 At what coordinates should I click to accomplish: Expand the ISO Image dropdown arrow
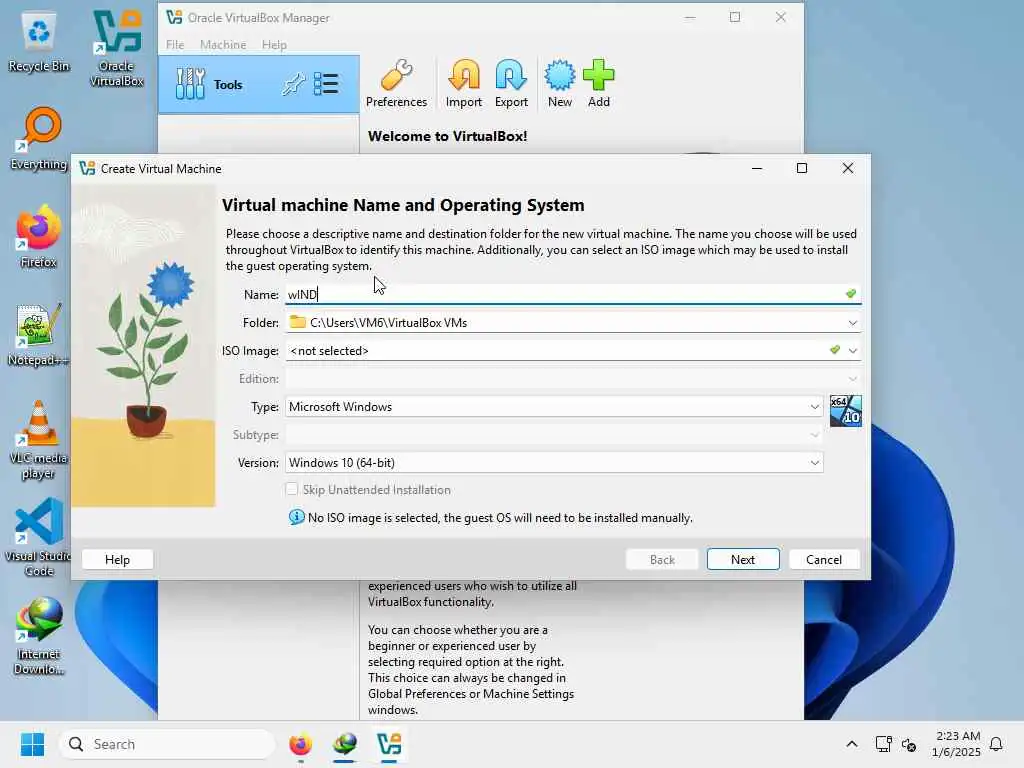(x=852, y=351)
